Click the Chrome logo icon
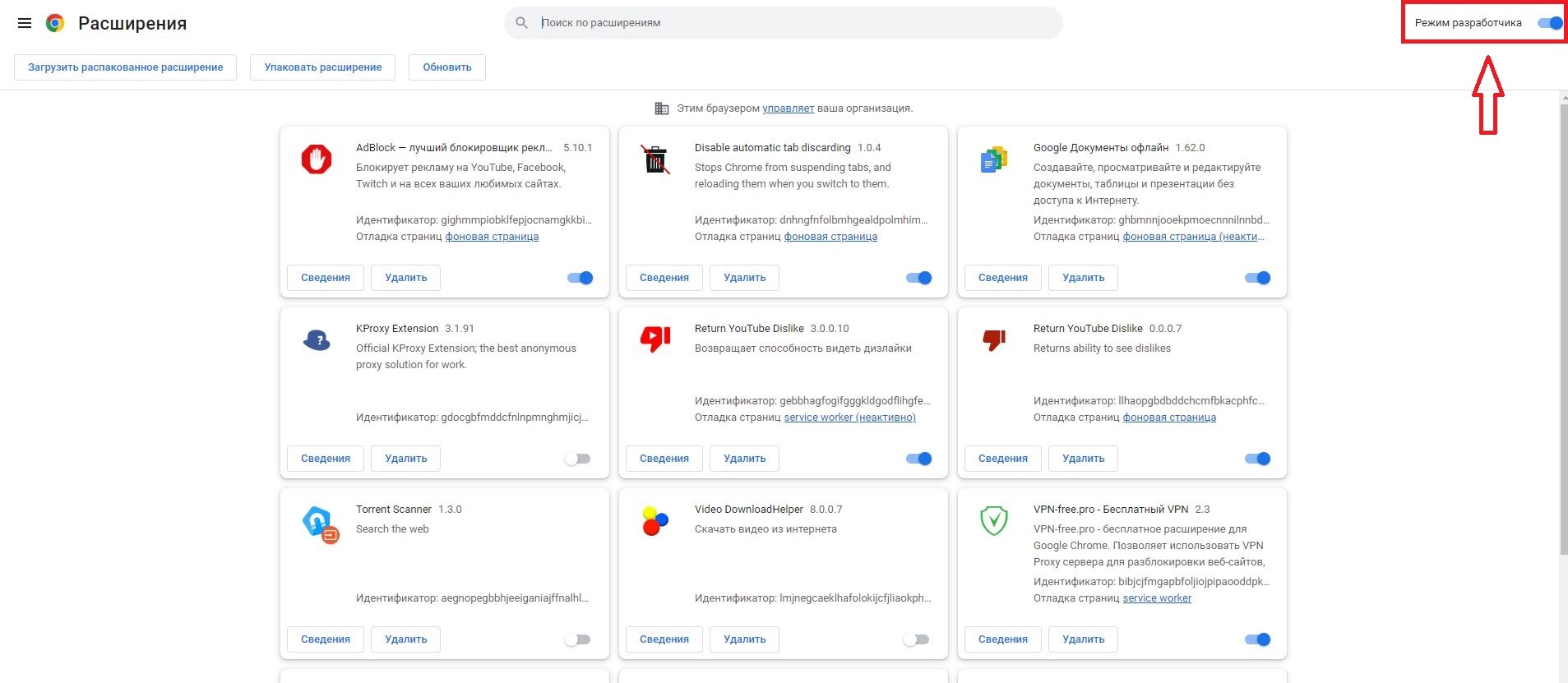The height and width of the screenshot is (683, 1568). click(x=55, y=23)
